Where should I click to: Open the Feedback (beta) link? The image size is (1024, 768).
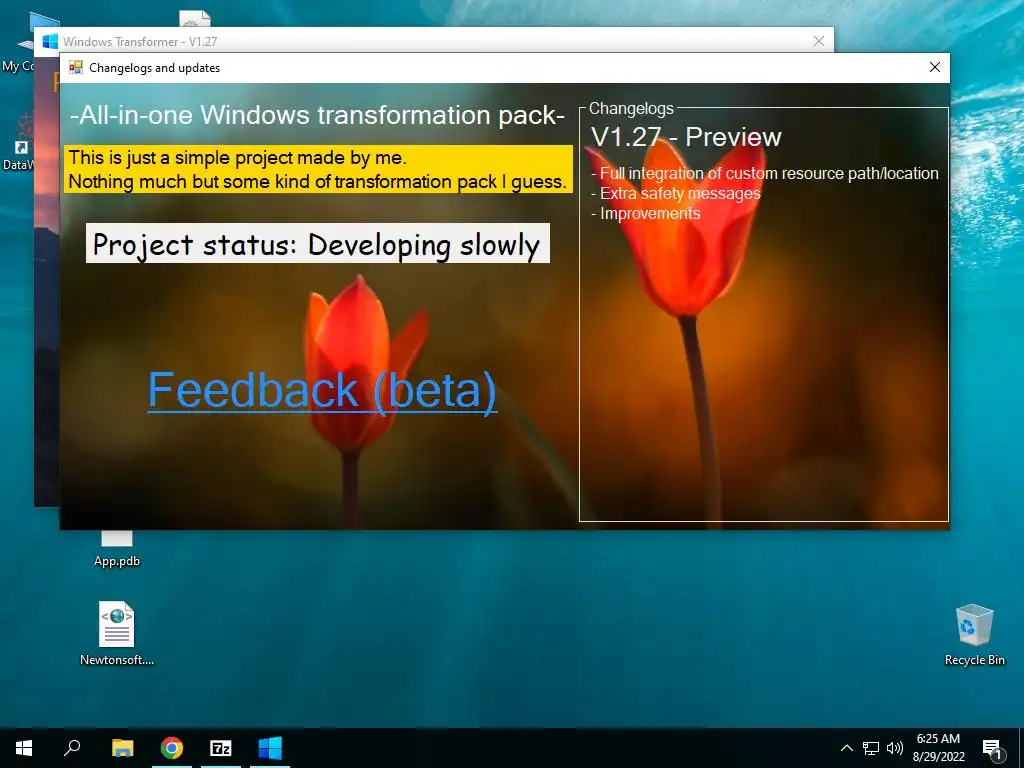[322, 390]
